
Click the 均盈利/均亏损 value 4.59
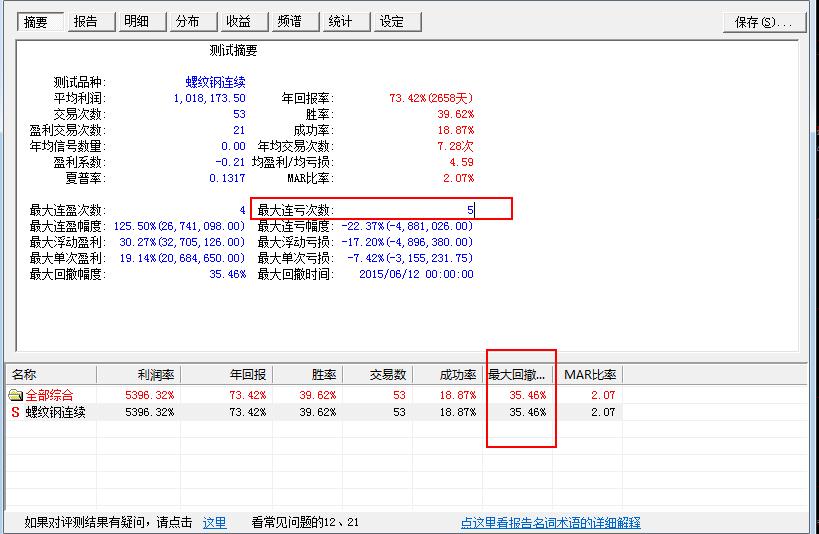coord(461,162)
